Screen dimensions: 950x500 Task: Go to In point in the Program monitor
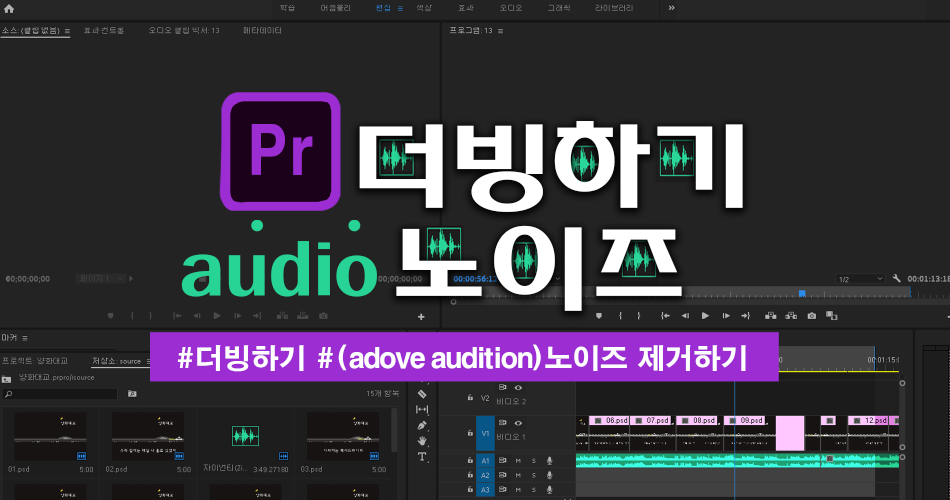click(665, 316)
